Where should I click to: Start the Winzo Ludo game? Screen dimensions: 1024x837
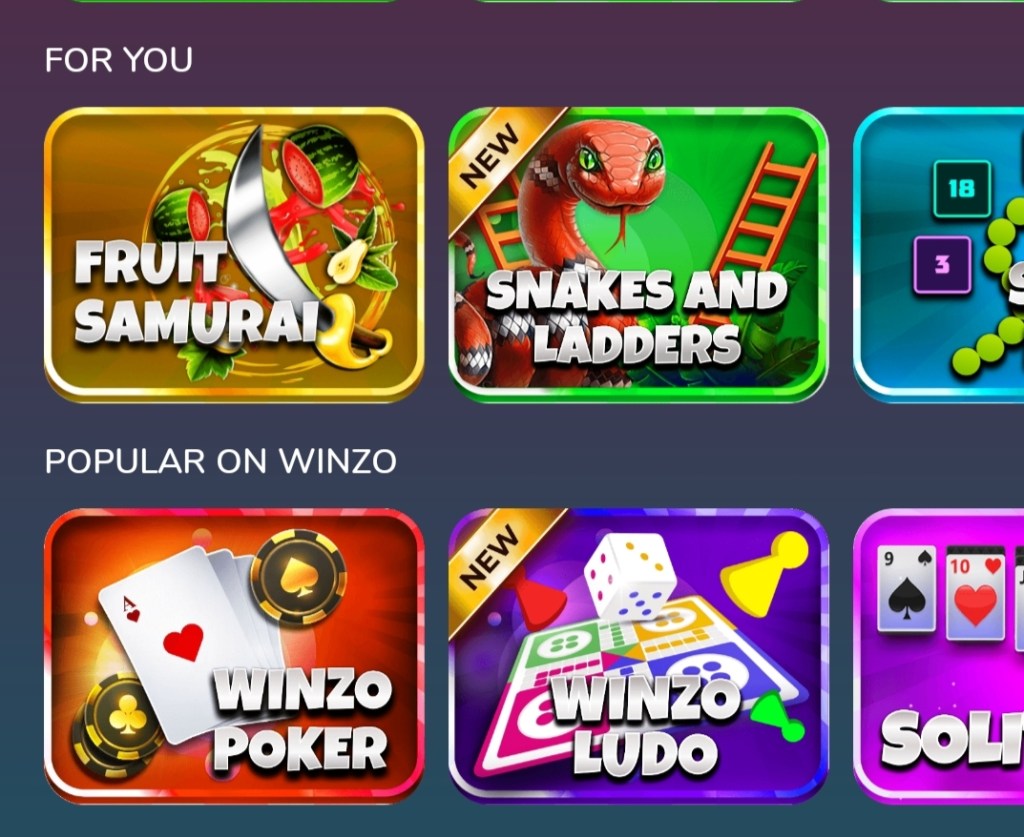coord(639,655)
